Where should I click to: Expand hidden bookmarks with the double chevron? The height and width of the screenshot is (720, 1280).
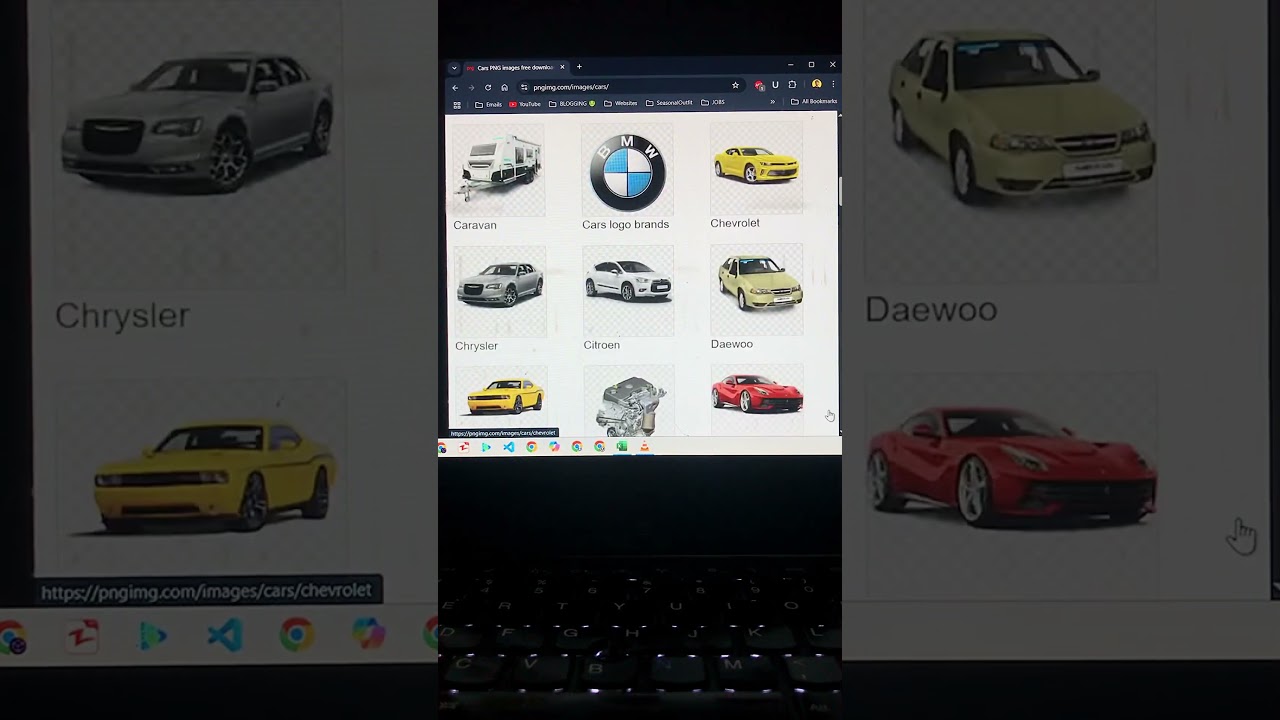point(772,102)
